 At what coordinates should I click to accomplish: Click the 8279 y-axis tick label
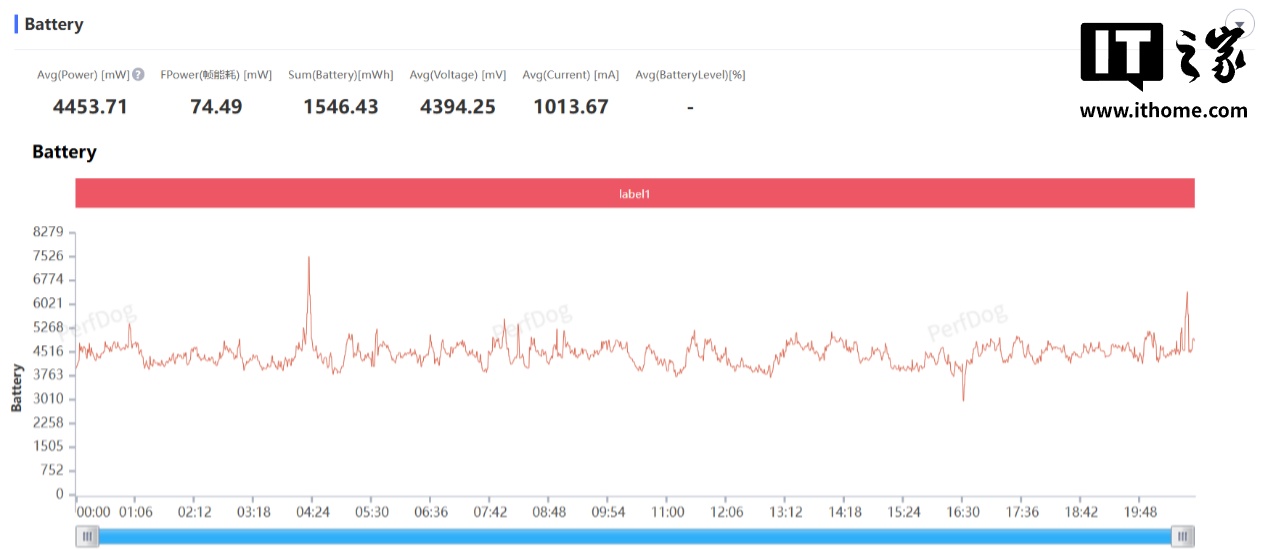48,232
